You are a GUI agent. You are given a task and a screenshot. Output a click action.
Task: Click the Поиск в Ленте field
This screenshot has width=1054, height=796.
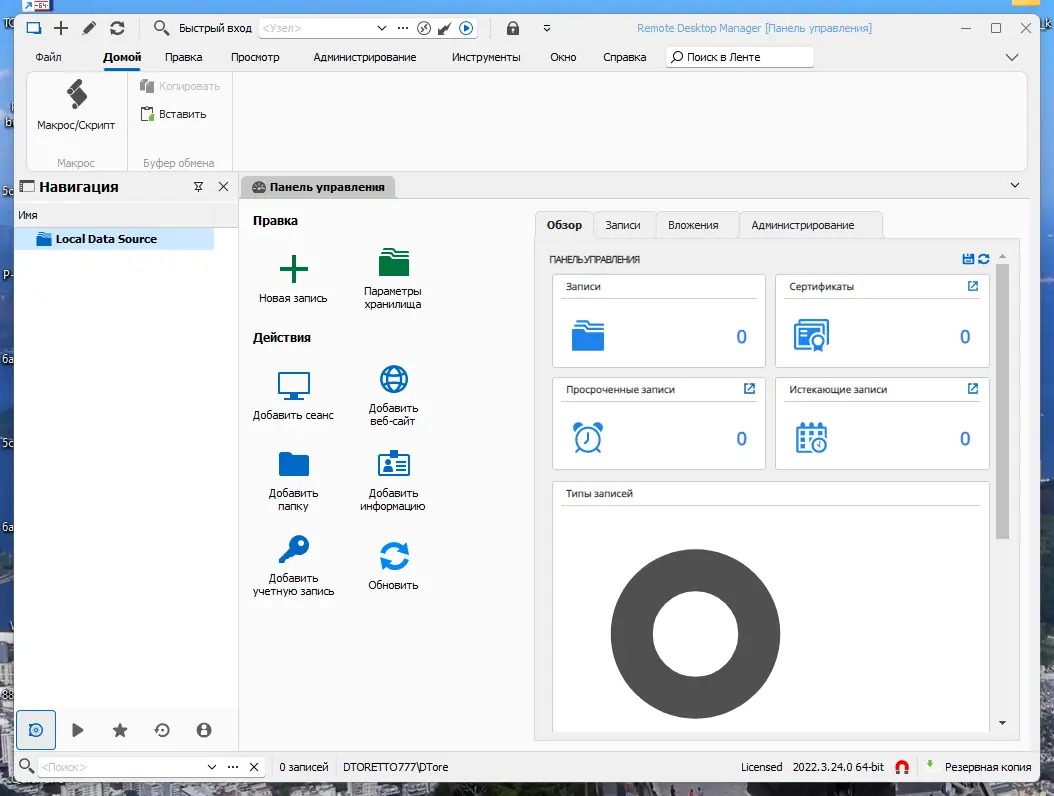pos(739,57)
